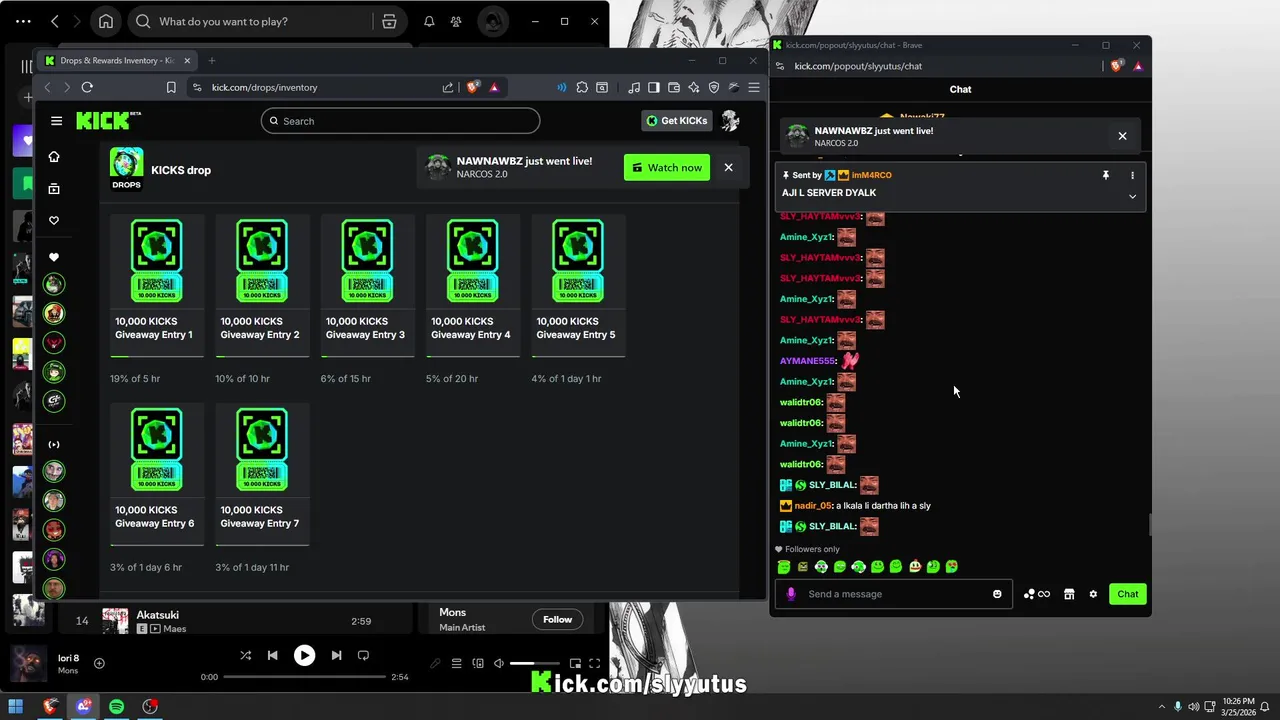Open Brave Shields in the inventory window

coord(474,88)
